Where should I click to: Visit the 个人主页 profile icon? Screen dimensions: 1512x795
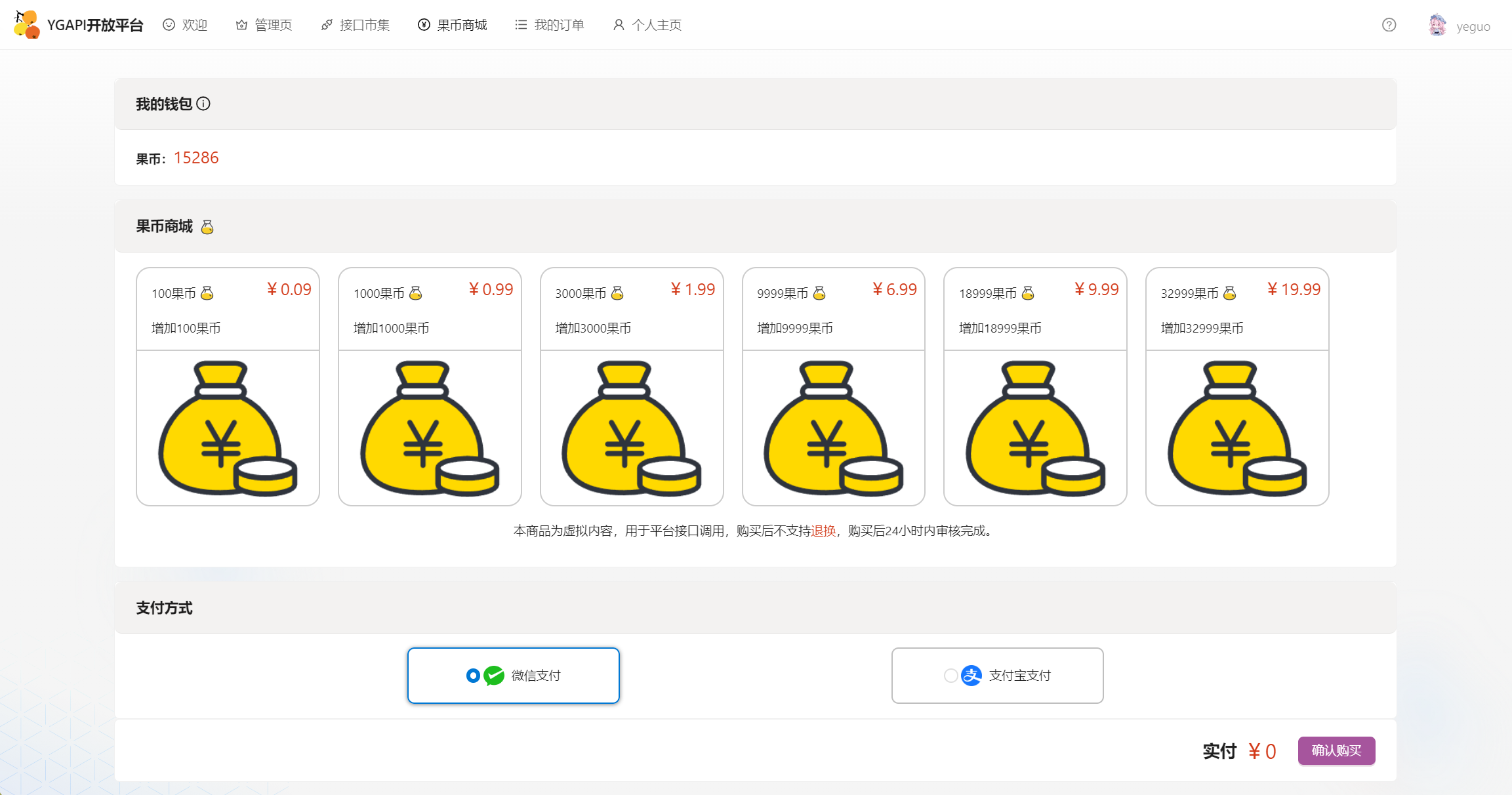[617, 24]
